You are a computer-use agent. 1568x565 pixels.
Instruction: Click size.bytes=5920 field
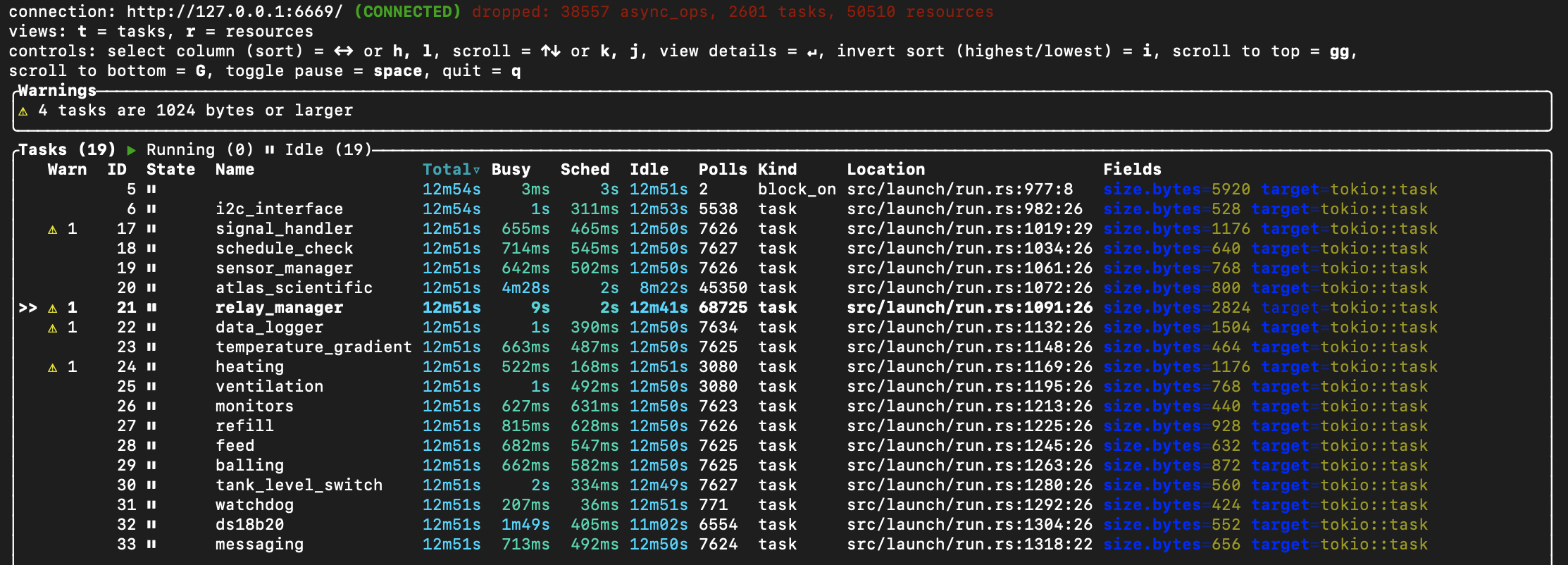tap(1176, 190)
